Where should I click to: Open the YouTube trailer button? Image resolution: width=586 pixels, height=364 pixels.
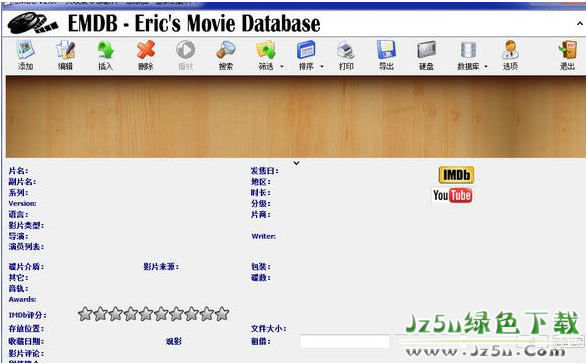453,195
